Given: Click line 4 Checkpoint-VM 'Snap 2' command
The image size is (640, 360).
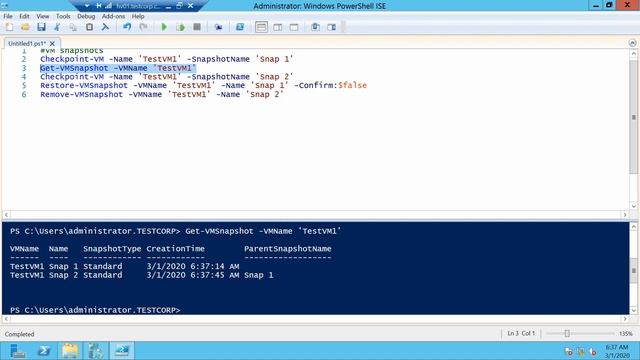Looking at the screenshot, I should (167, 77).
